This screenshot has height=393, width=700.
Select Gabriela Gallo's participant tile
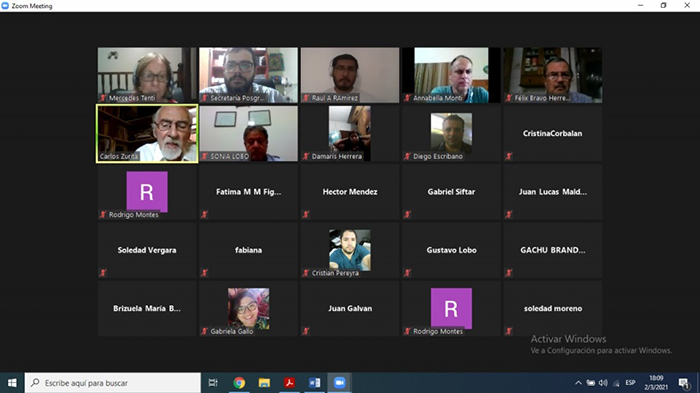coord(249,309)
